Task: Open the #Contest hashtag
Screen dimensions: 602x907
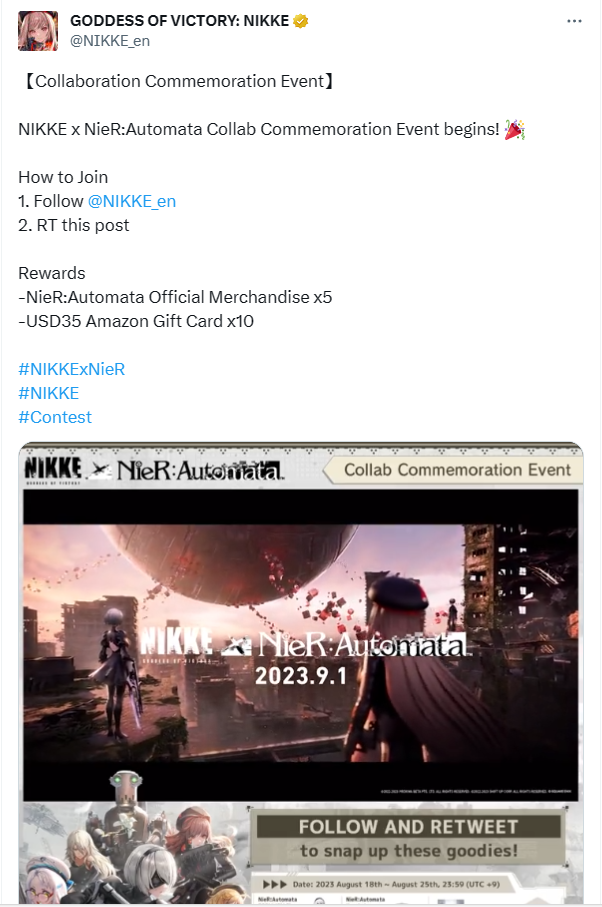Action: (55, 417)
